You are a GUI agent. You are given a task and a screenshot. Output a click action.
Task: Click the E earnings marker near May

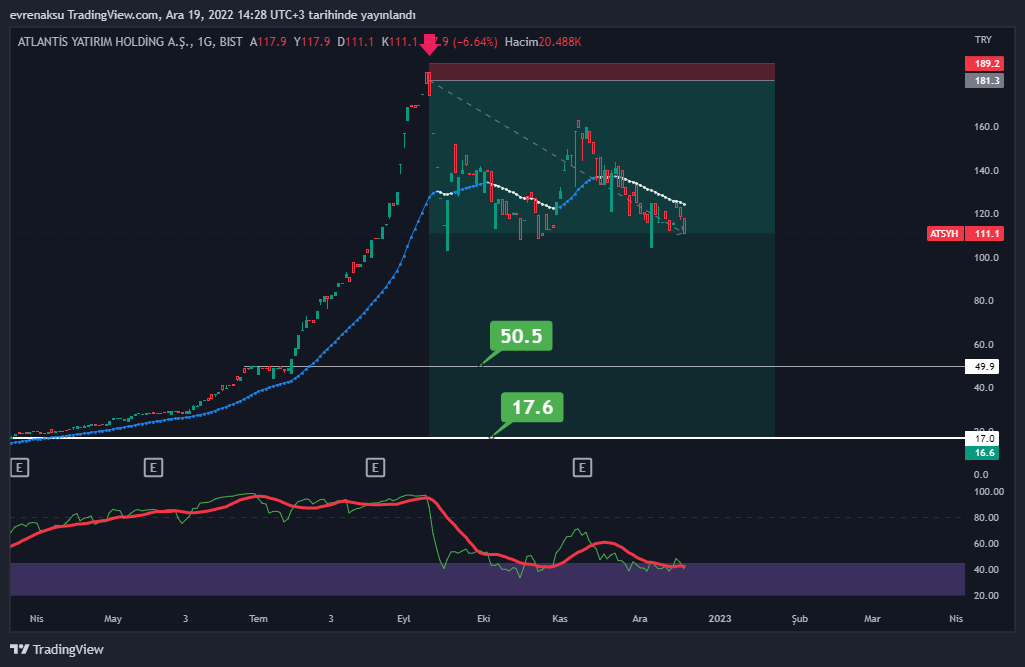(153, 468)
